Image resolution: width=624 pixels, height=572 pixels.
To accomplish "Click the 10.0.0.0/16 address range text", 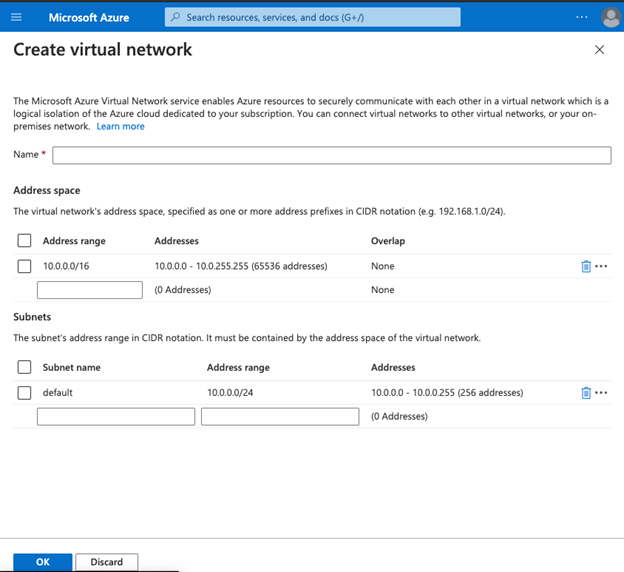I will point(66,266).
